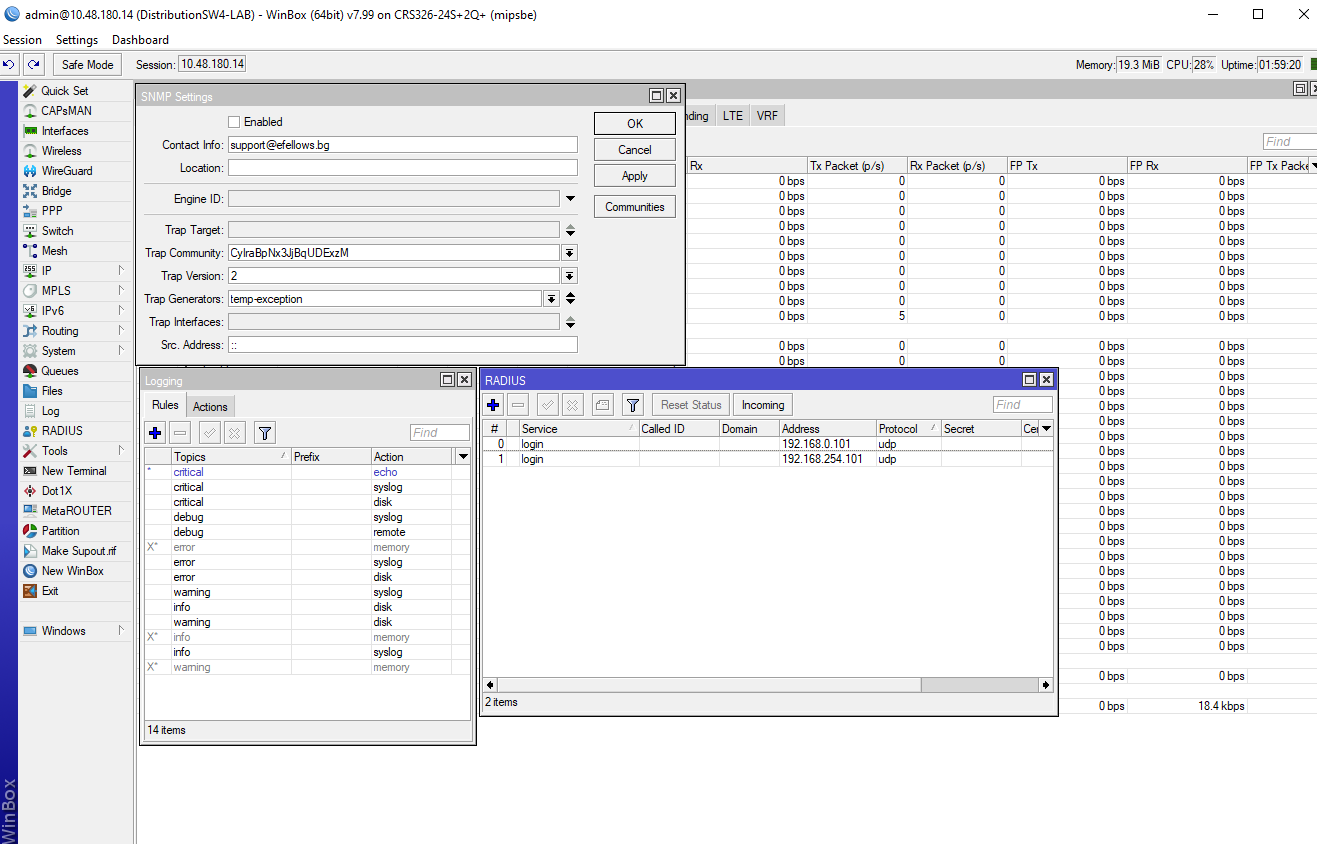Click the undo arrow in the toolbar
Image resolution: width=1317 pixels, height=844 pixels.
coord(9,65)
